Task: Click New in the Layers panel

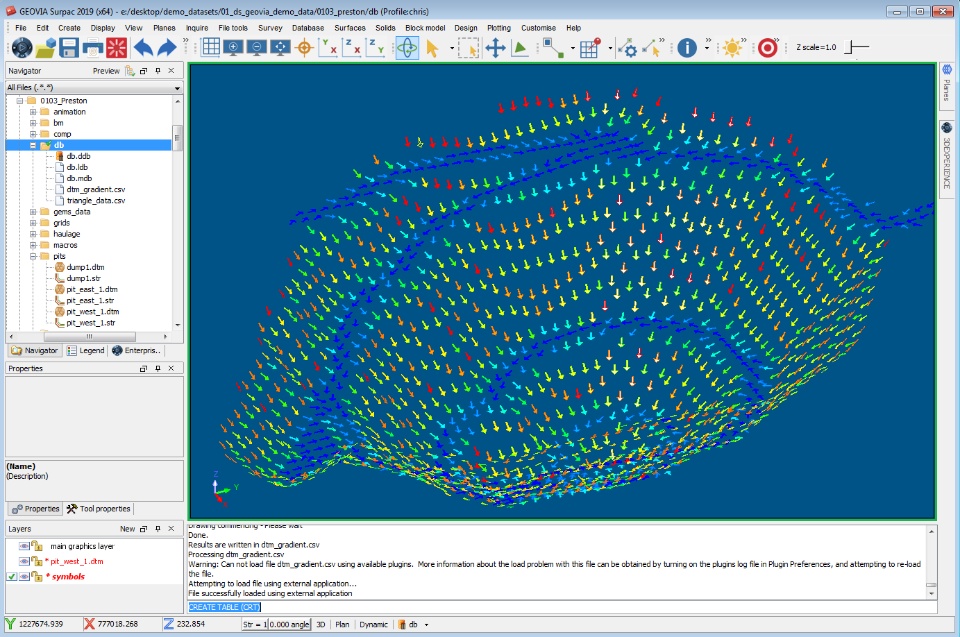Action: click(127, 529)
